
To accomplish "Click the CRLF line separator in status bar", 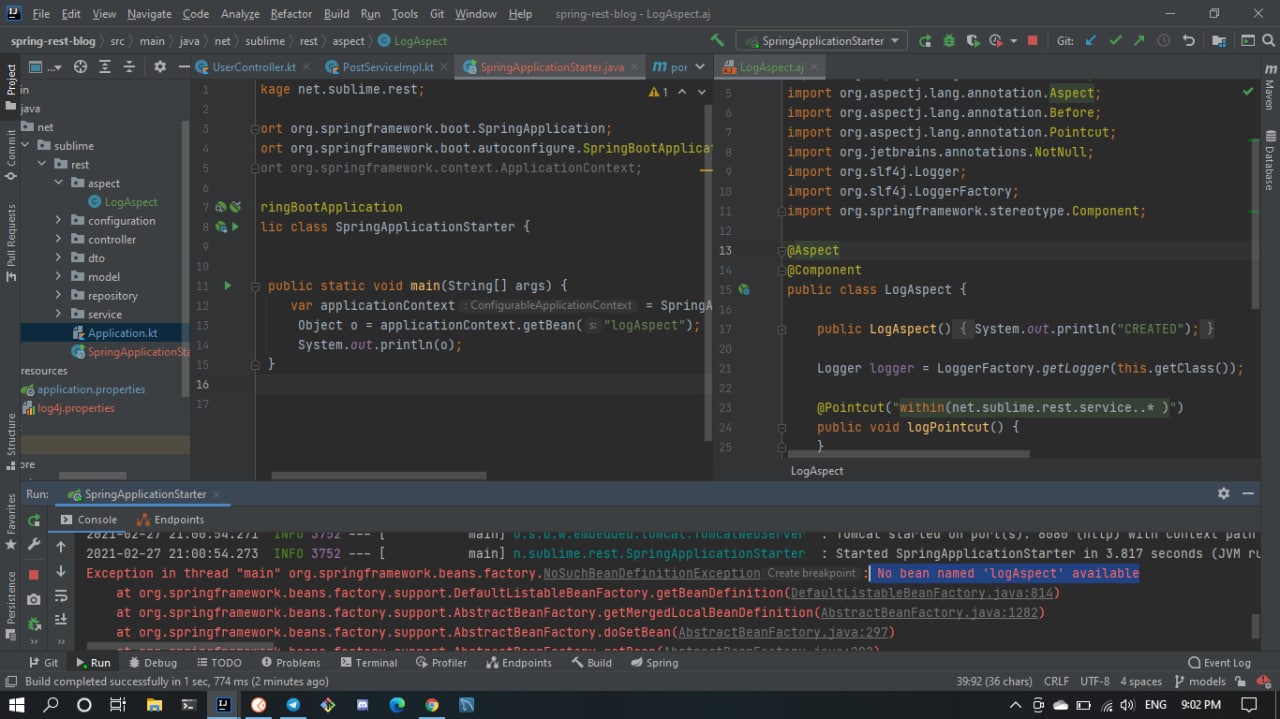I will coord(1056,681).
